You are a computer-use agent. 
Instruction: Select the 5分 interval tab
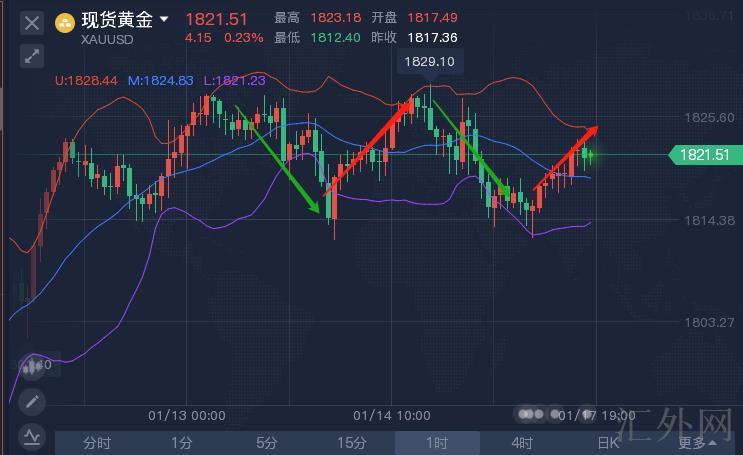click(x=266, y=443)
